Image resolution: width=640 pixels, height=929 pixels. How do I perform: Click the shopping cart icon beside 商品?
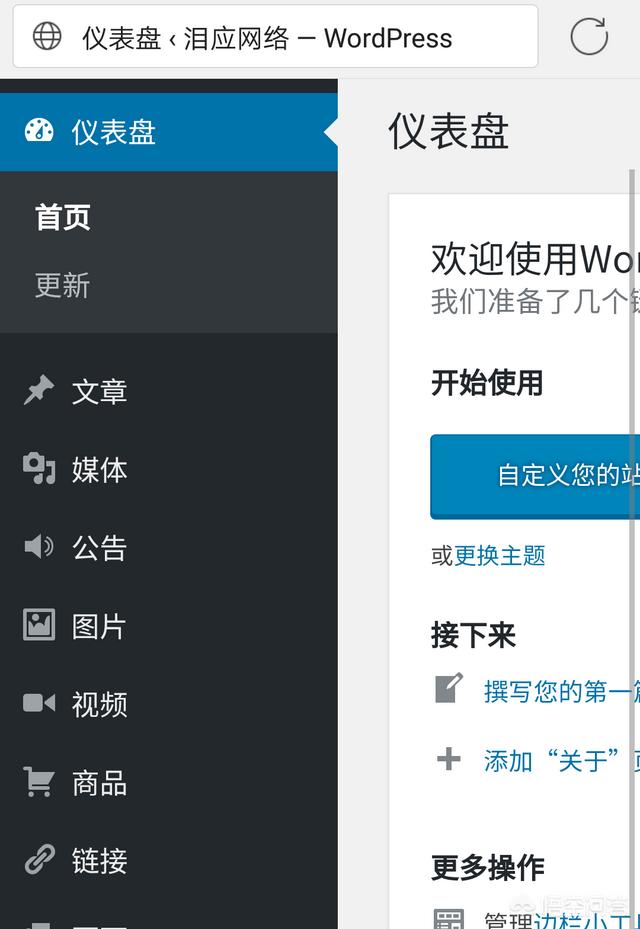tap(39, 781)
